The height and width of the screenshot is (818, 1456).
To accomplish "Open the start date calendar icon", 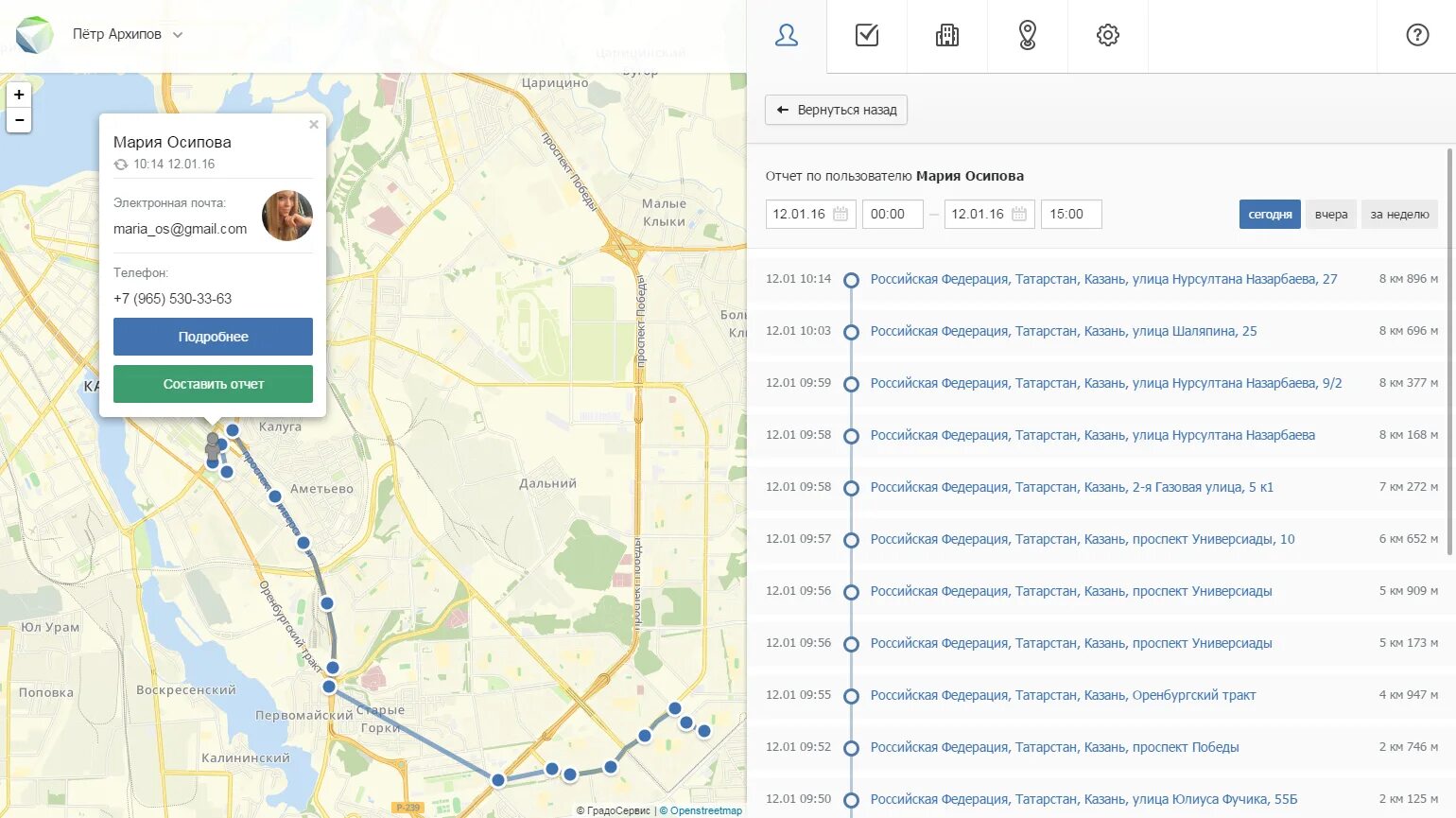I will pyautogui.click(x=841, y=214).
